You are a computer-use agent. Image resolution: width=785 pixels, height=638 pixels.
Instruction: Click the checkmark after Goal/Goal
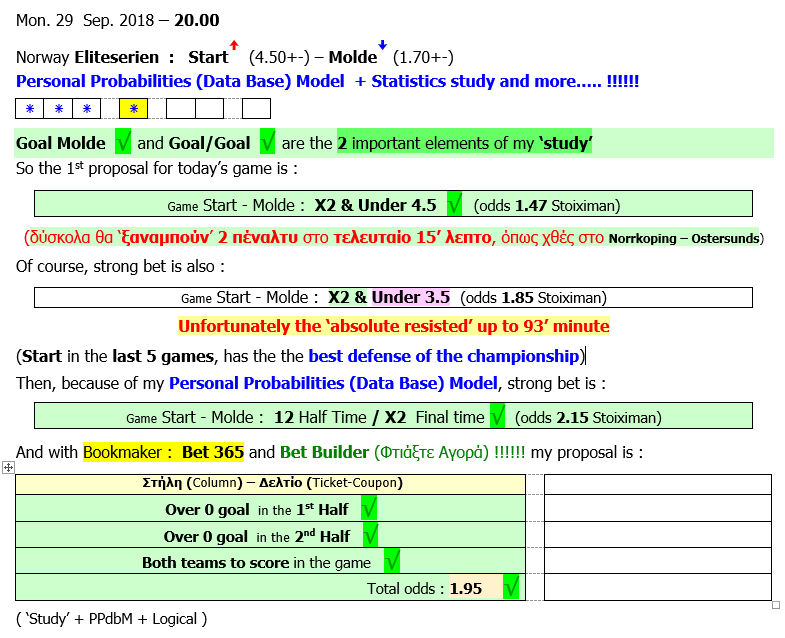point(268,141)
